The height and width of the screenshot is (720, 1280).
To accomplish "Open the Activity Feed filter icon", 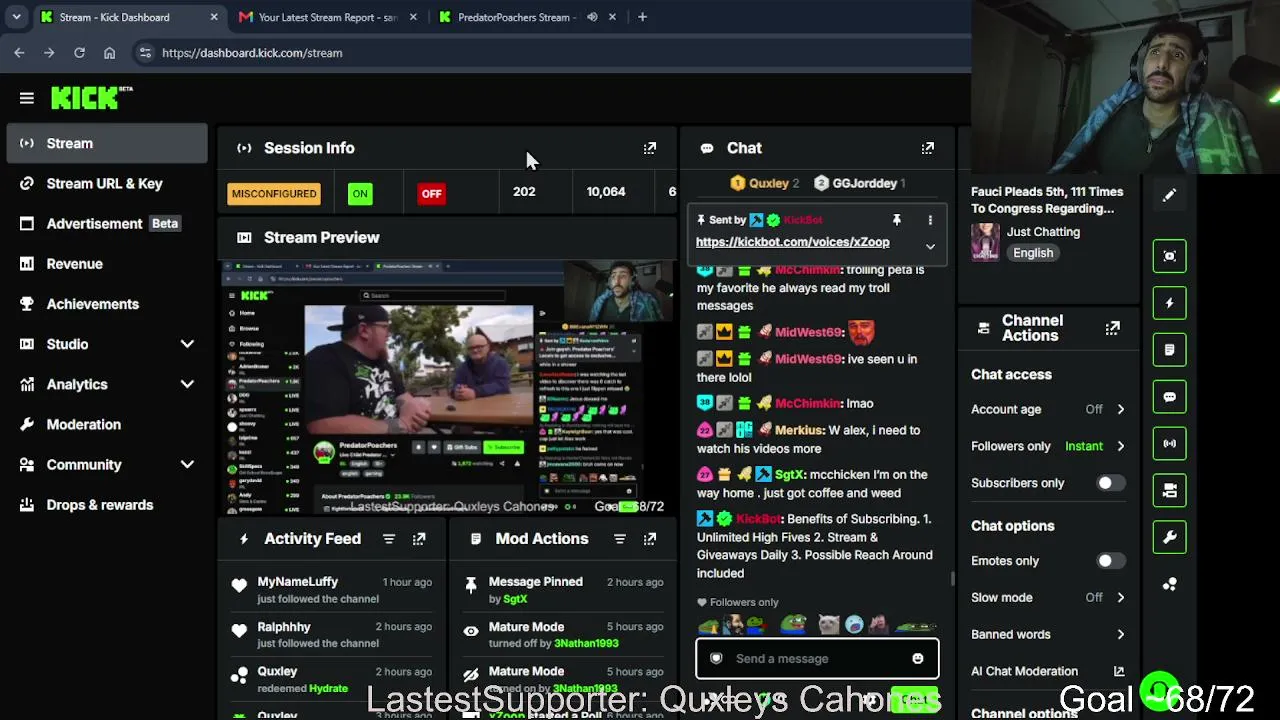I will [389, 539].
